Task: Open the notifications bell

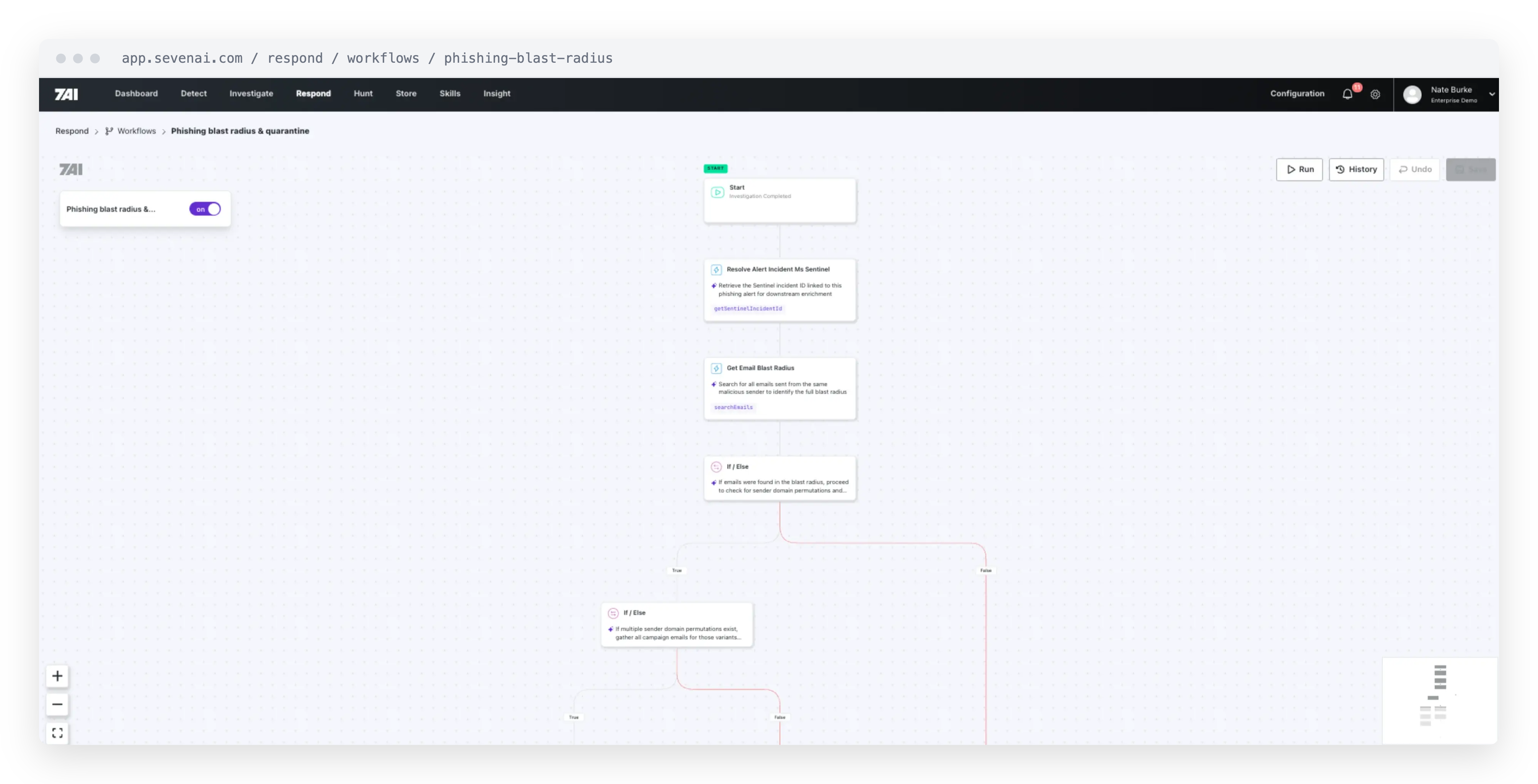Action: [x=1347, y=94]
